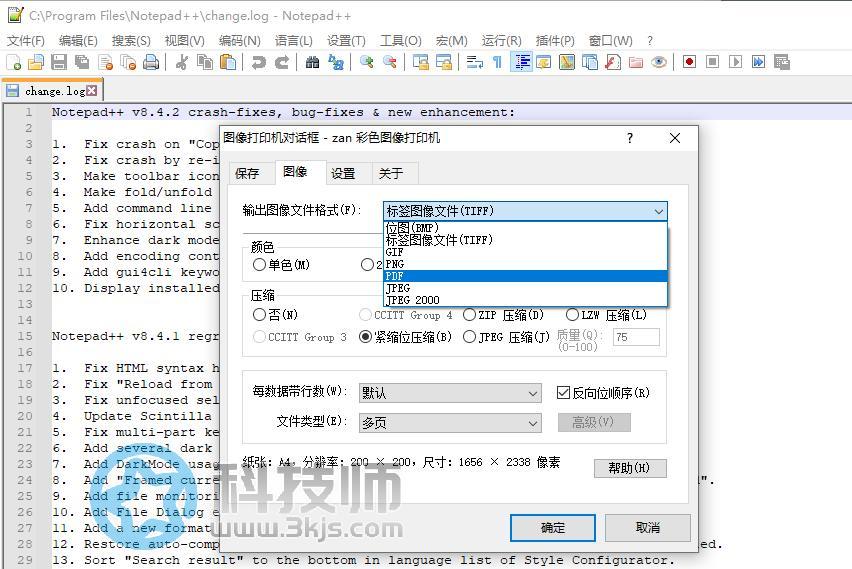Click the dialog title bar ? help button
The width and height of the screenshot is (852, 569).
coord(630,138)
